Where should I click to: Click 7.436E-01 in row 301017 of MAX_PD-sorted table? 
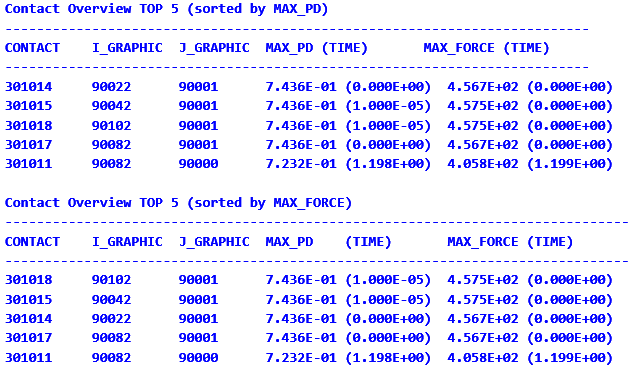pyautogui.click(x=301, y=145)
